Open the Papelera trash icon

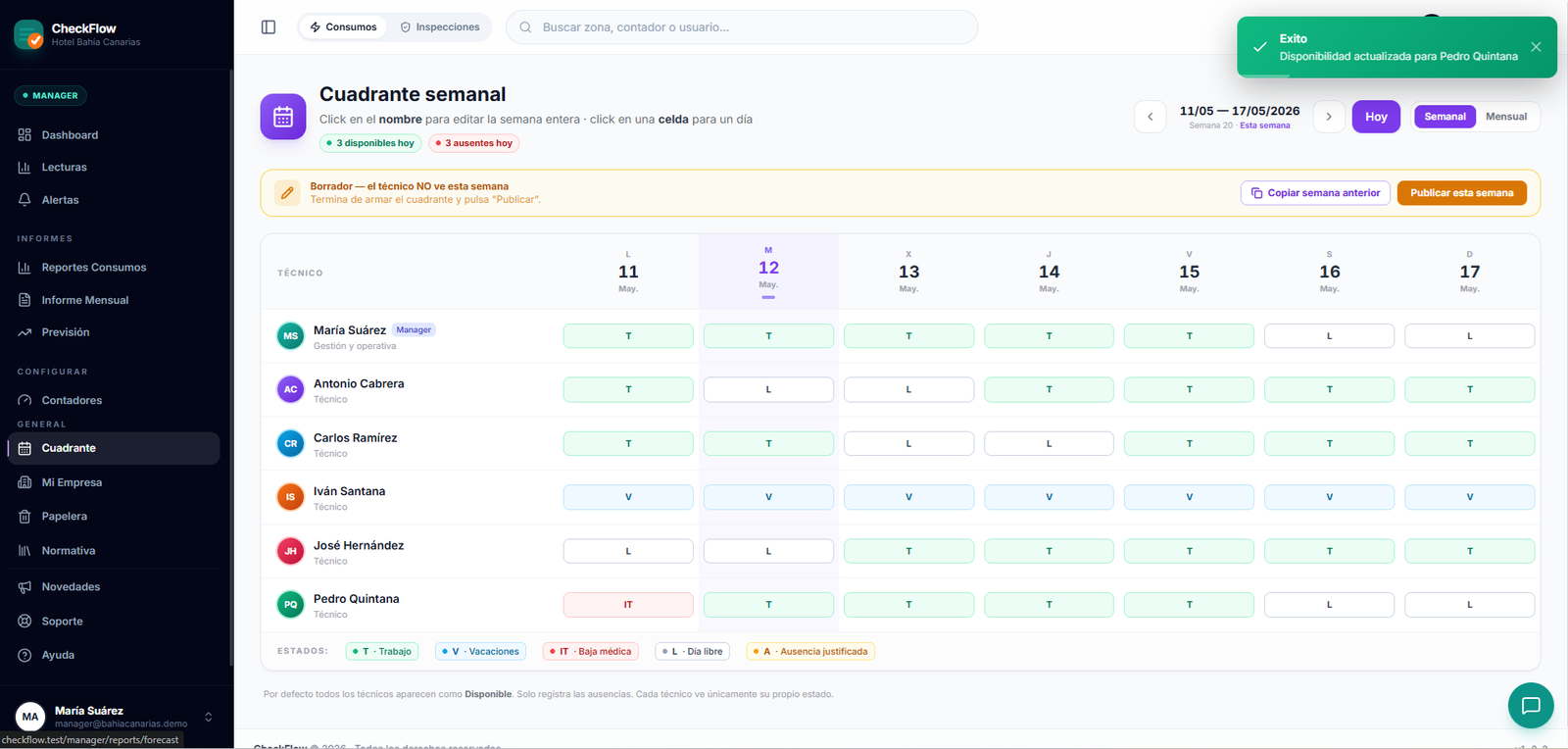point(24,517)
